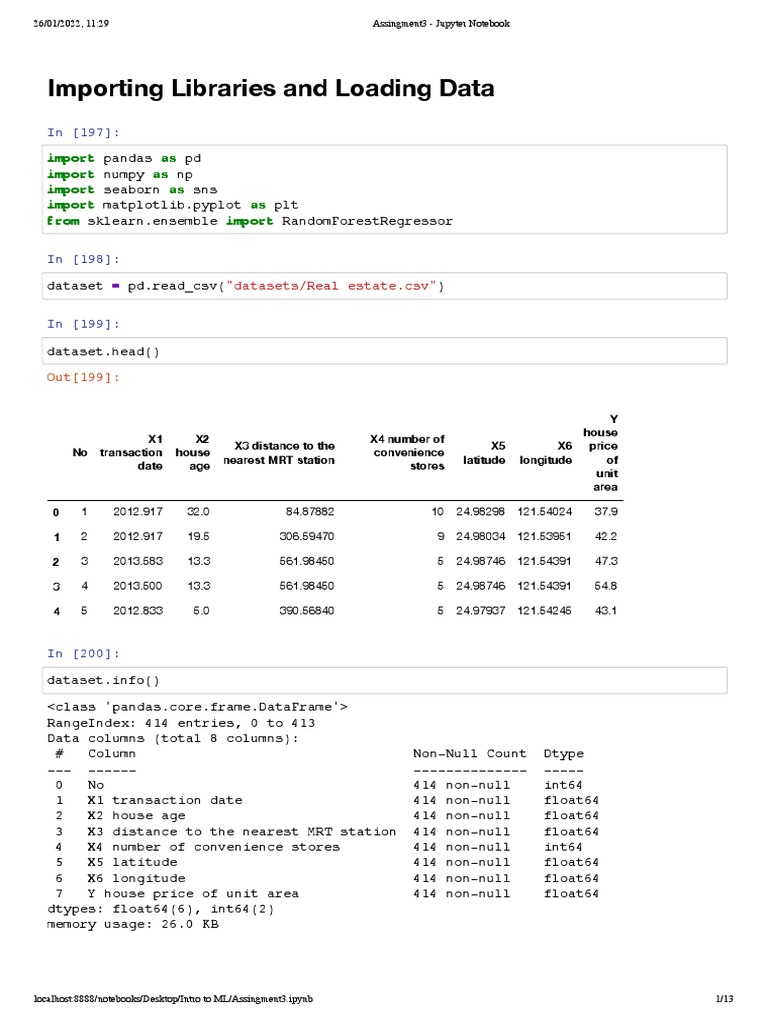The width and height of the screenshot is (768, 1024).
Task: Click 'RandomForestRegressor' in the import cell
Action: click(367, 221)
